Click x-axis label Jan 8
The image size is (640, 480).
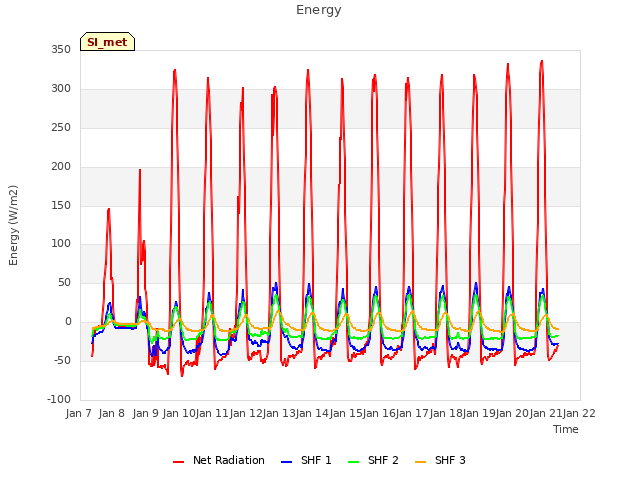[111, 413]
